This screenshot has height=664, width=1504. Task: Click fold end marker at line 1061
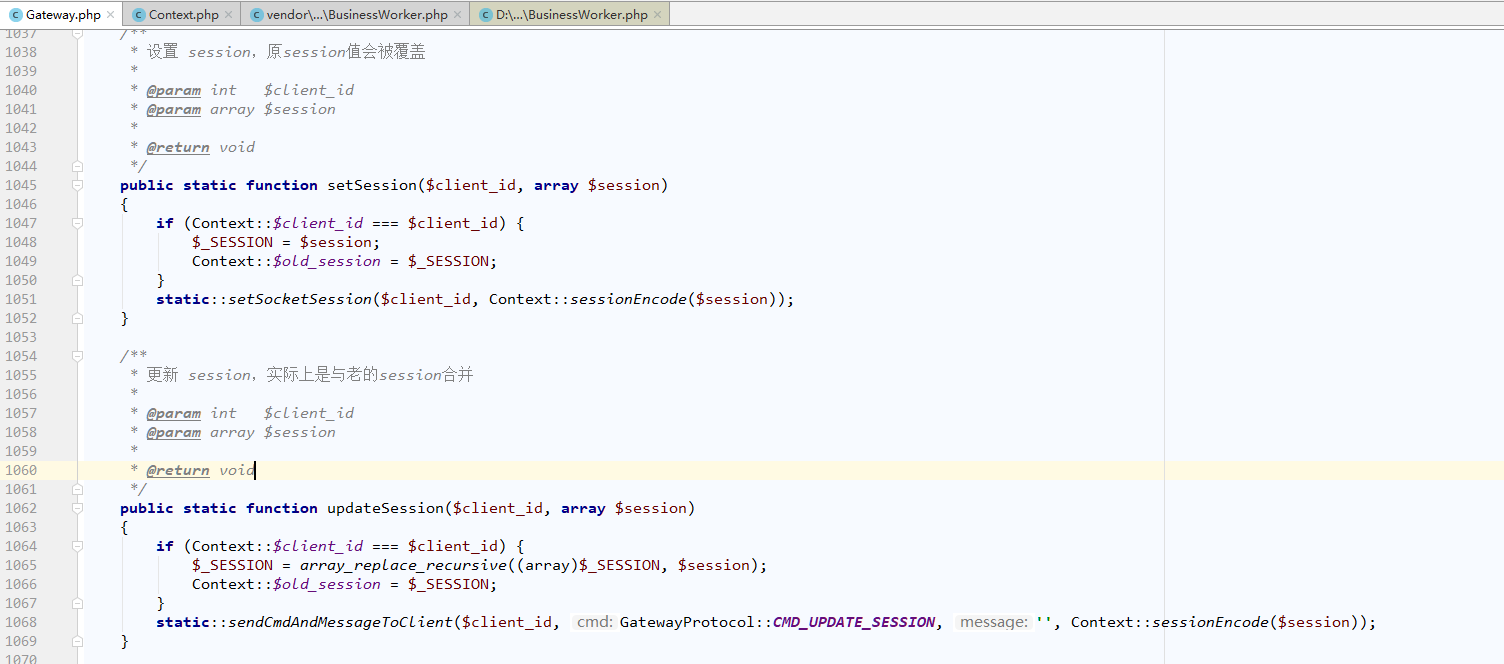point(77,489)
